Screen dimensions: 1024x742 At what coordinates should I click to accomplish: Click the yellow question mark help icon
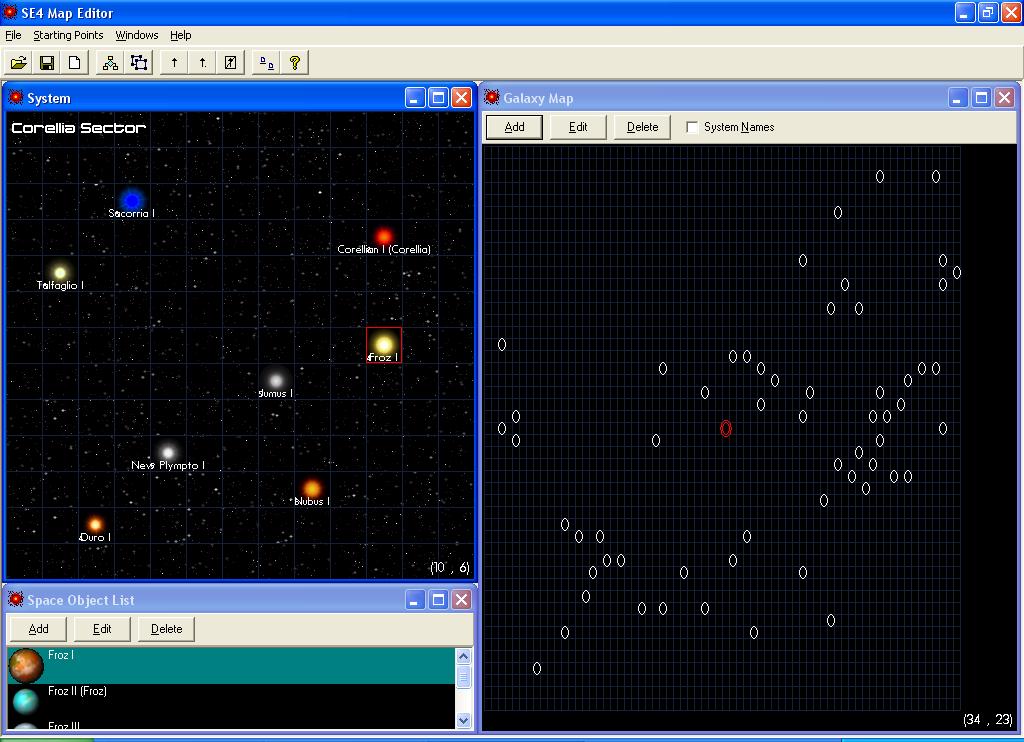point(295,63)
